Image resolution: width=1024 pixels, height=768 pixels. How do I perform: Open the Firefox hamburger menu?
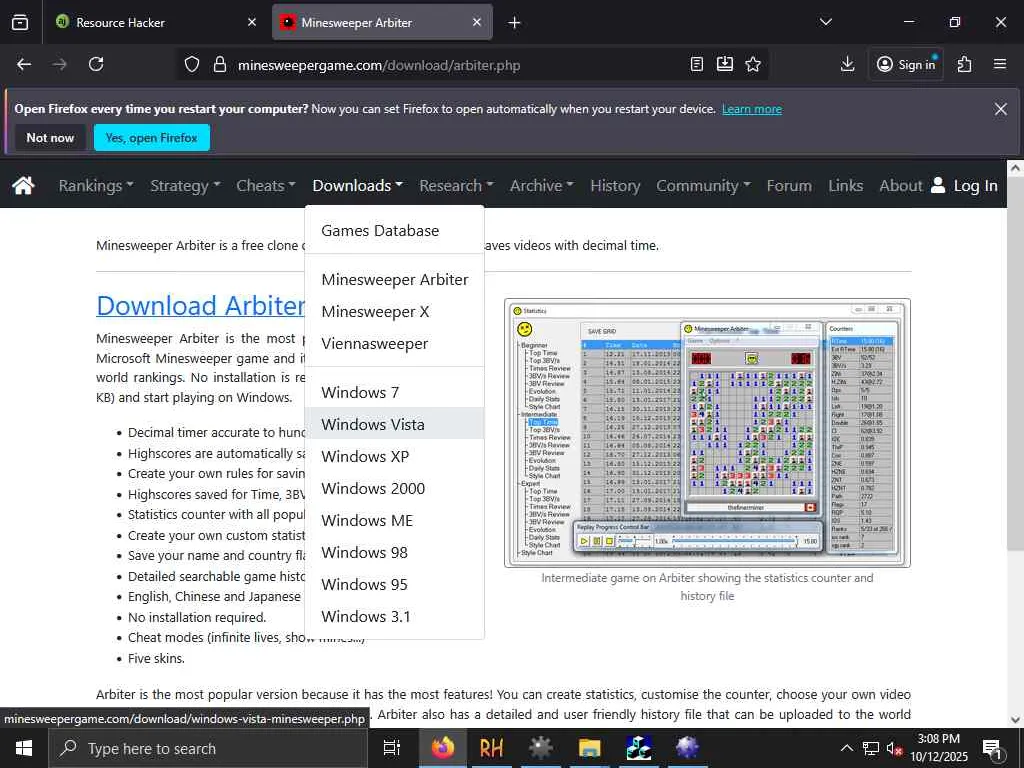pos(1000,64)
